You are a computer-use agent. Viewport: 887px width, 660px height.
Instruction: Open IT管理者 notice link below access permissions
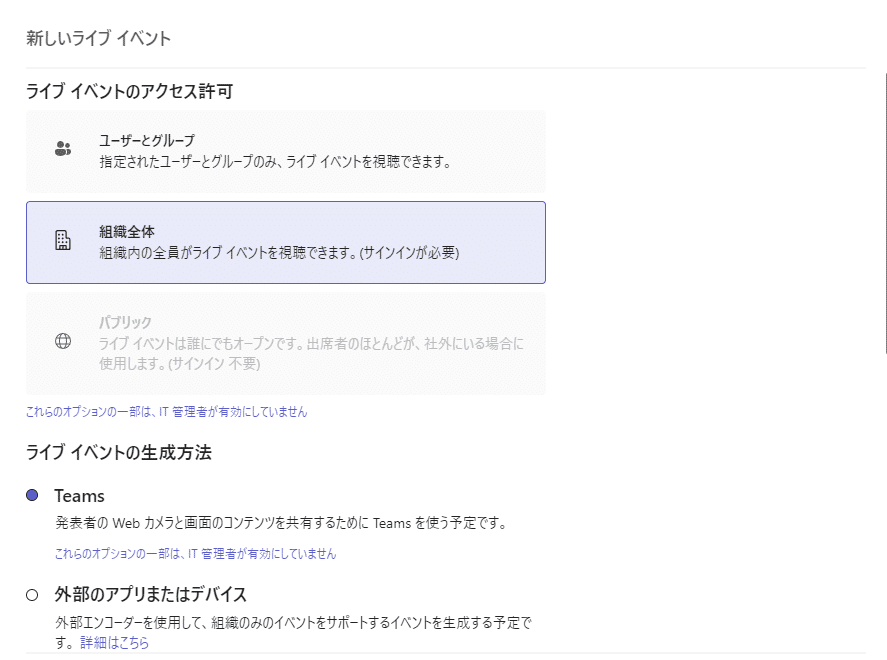[x=166, y=412]
